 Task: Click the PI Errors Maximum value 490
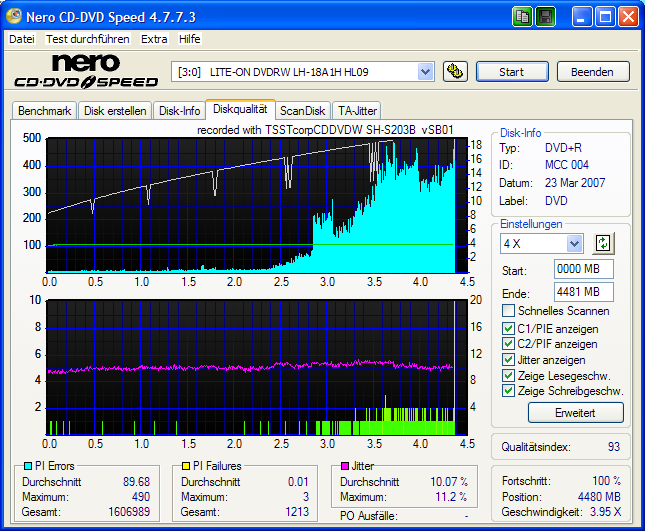click(x=141, y=496)
